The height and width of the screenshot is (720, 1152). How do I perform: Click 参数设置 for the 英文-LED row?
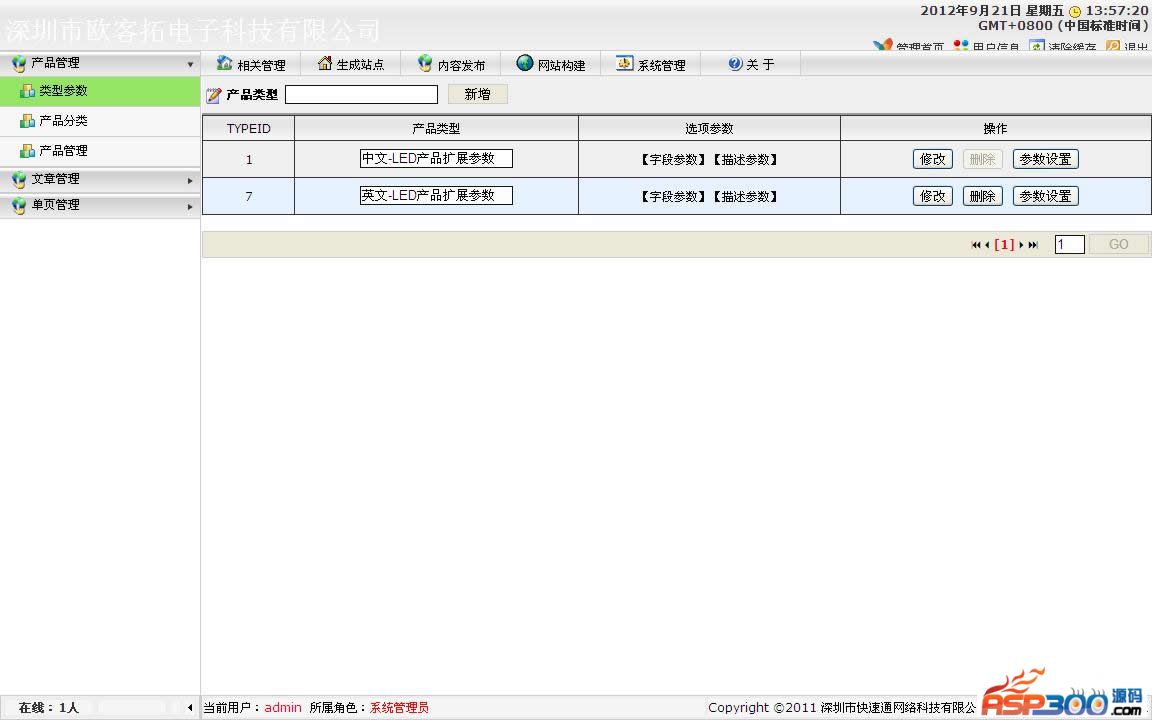point(1045,196)
